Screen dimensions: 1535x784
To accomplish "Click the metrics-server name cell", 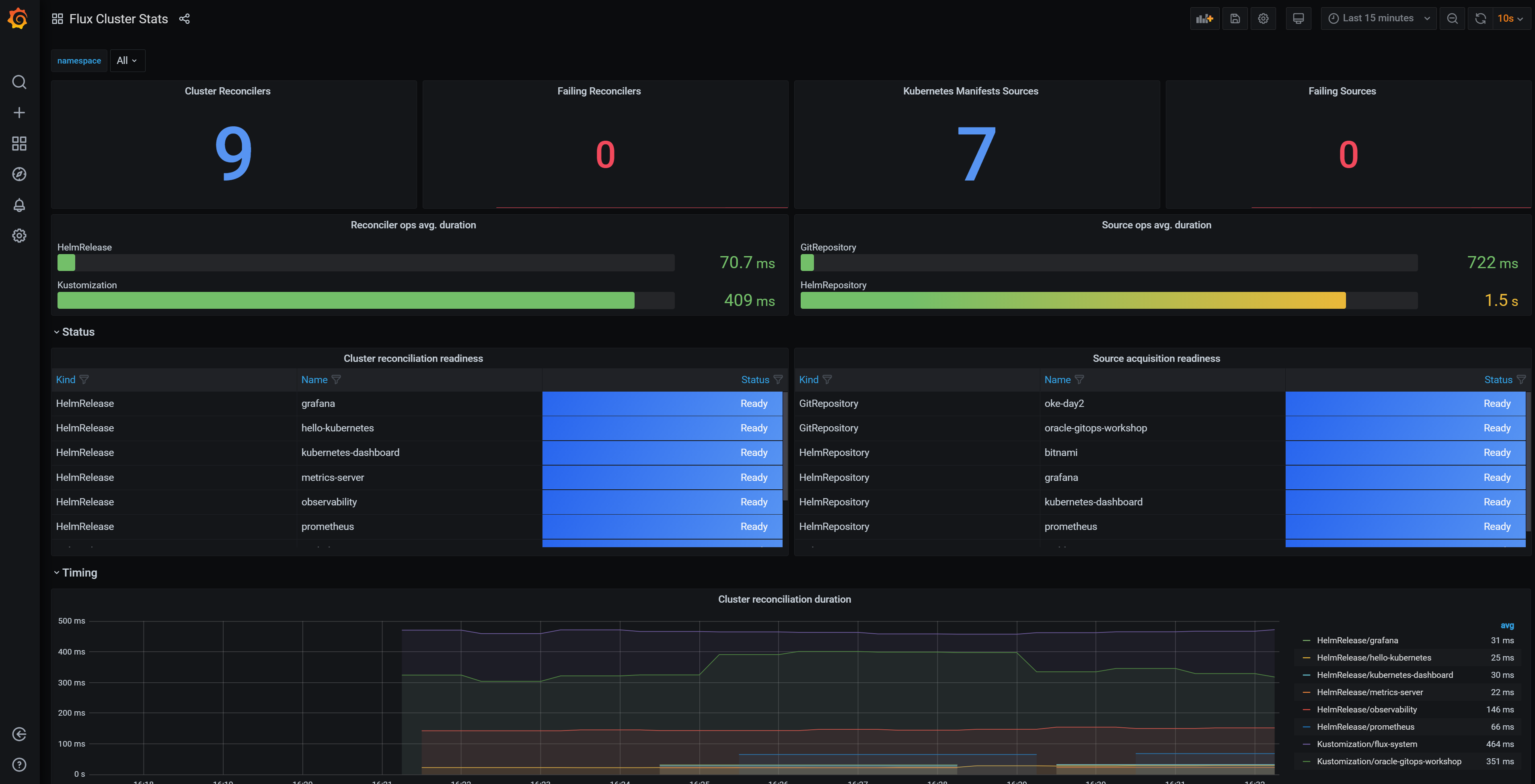I will tap(419, 478).
